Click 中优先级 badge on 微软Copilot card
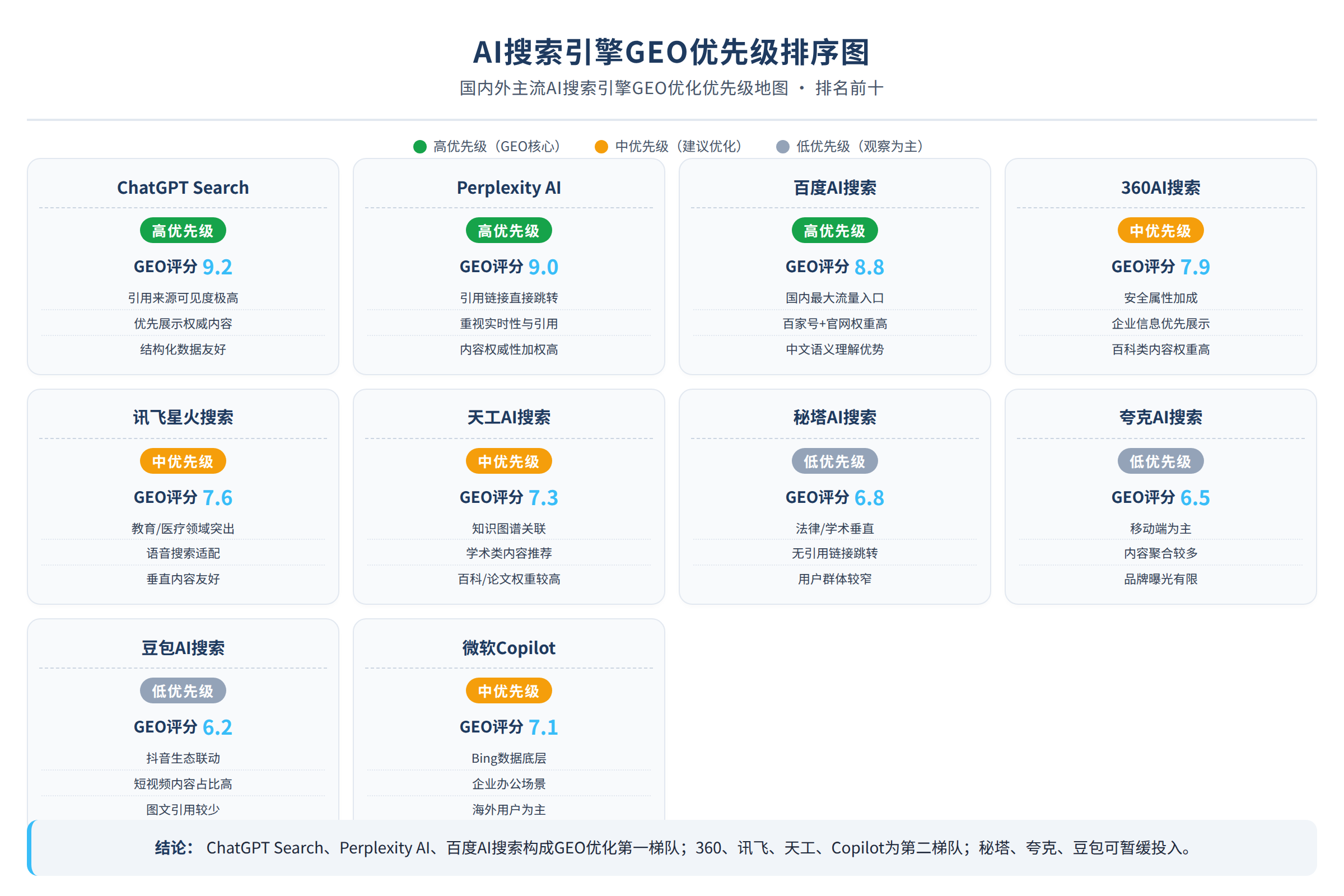 coord(508,691)
